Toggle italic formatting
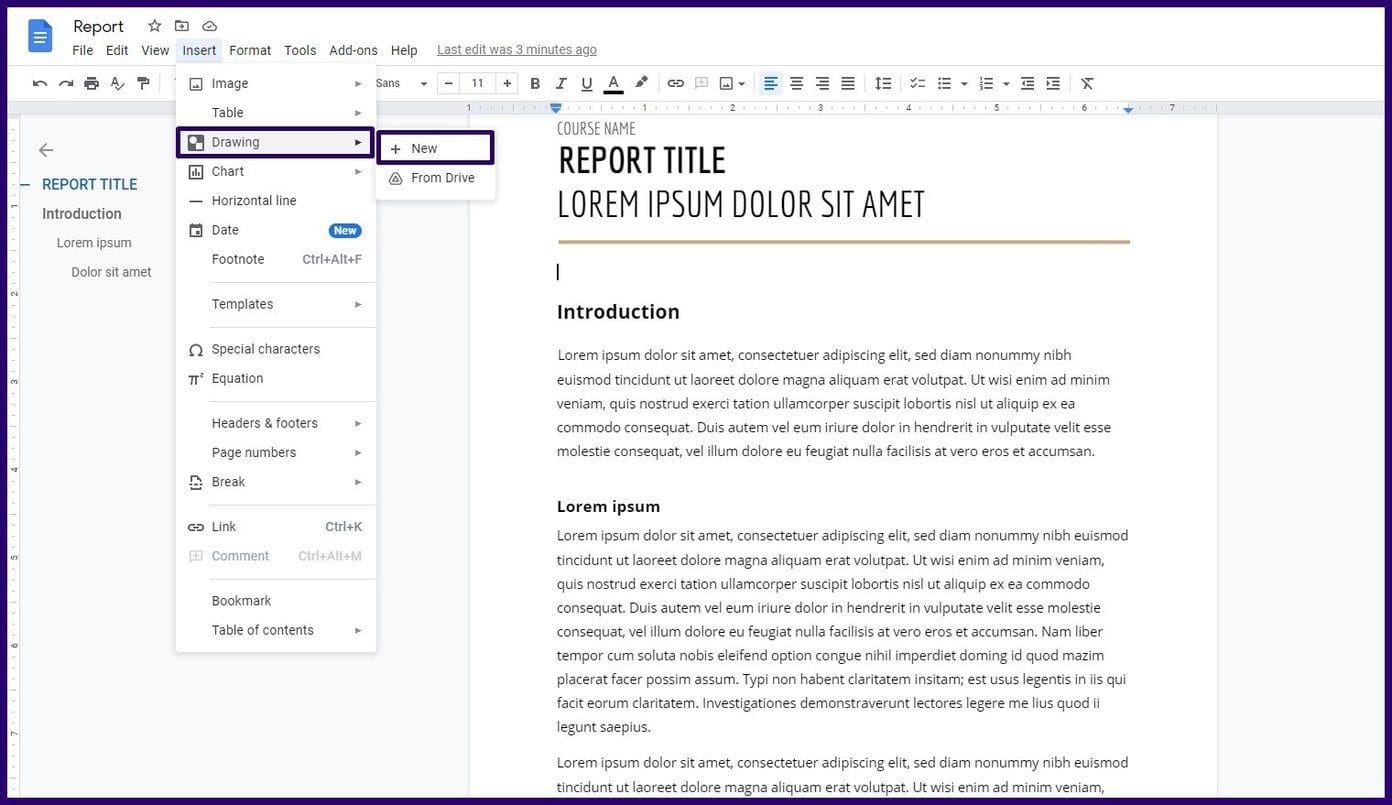This screenshot has width=1392, height=805. [x=561, y=83]
